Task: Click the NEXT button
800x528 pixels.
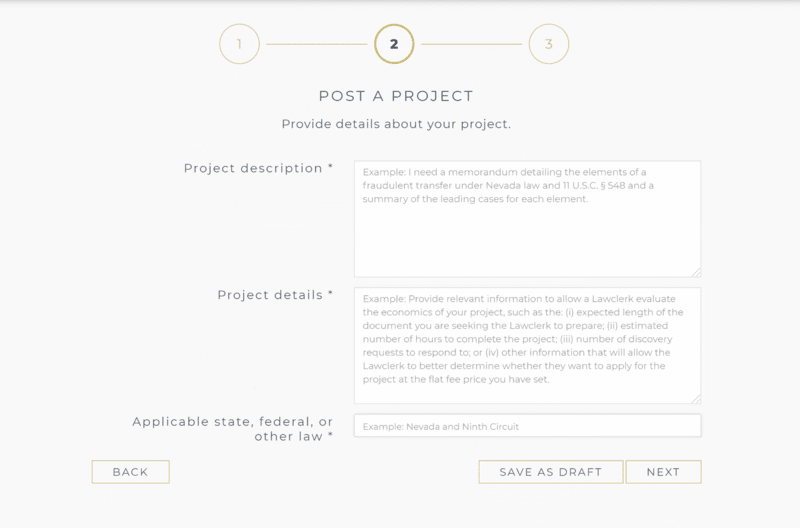Action: click(x=663, y=472)
